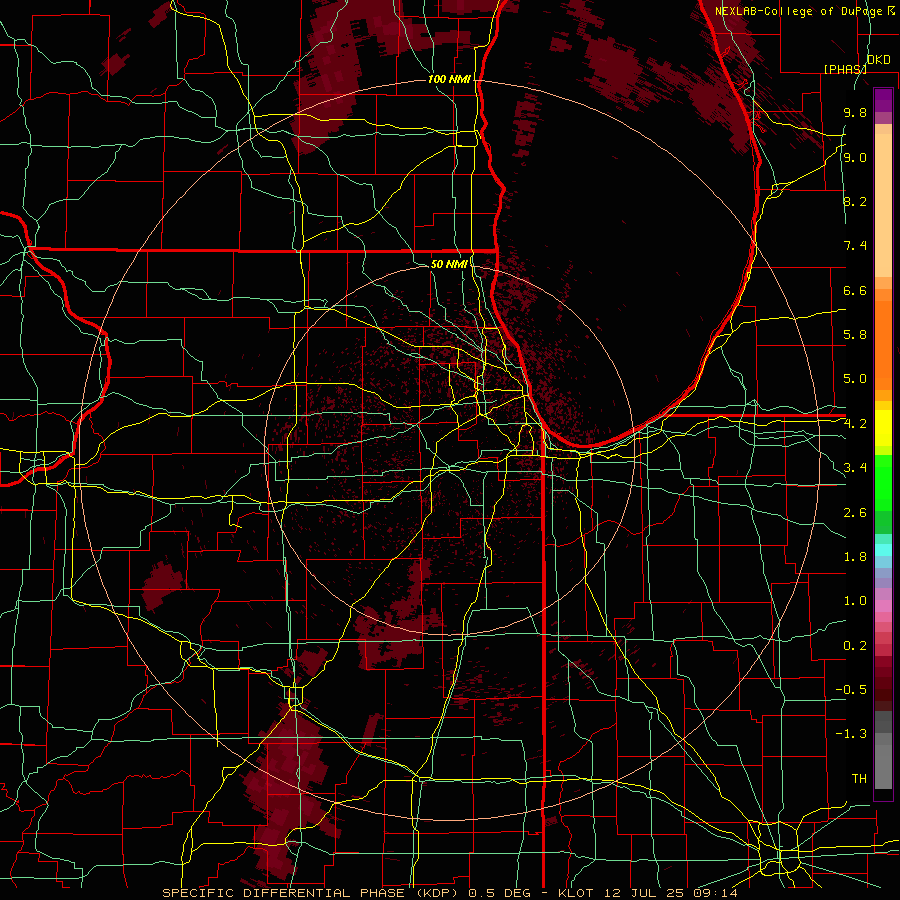Viewport: 900px width, 900px height.
Task: Click the DKD label near the scale
Action: 878,59
